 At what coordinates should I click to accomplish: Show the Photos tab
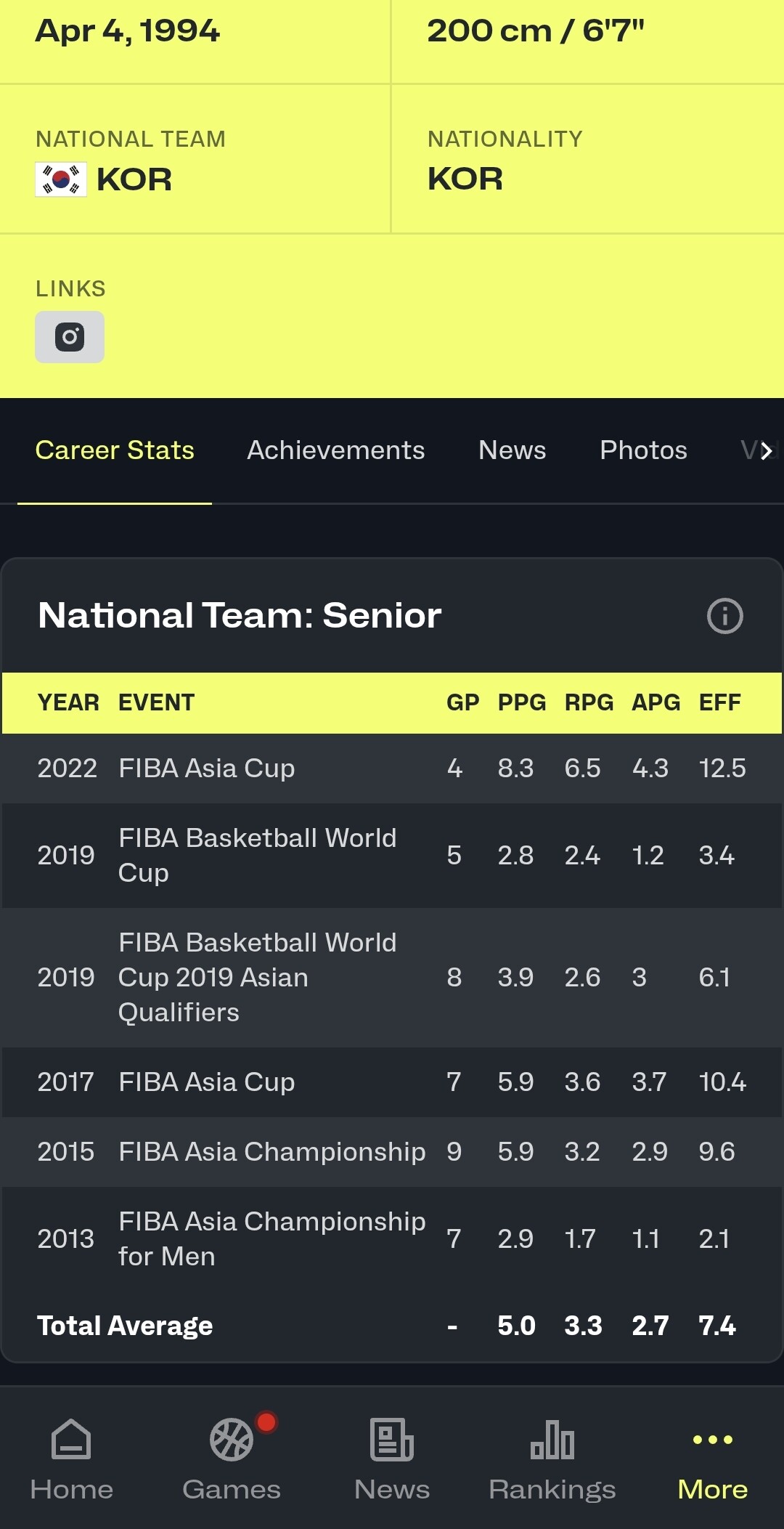pos(643,450)
